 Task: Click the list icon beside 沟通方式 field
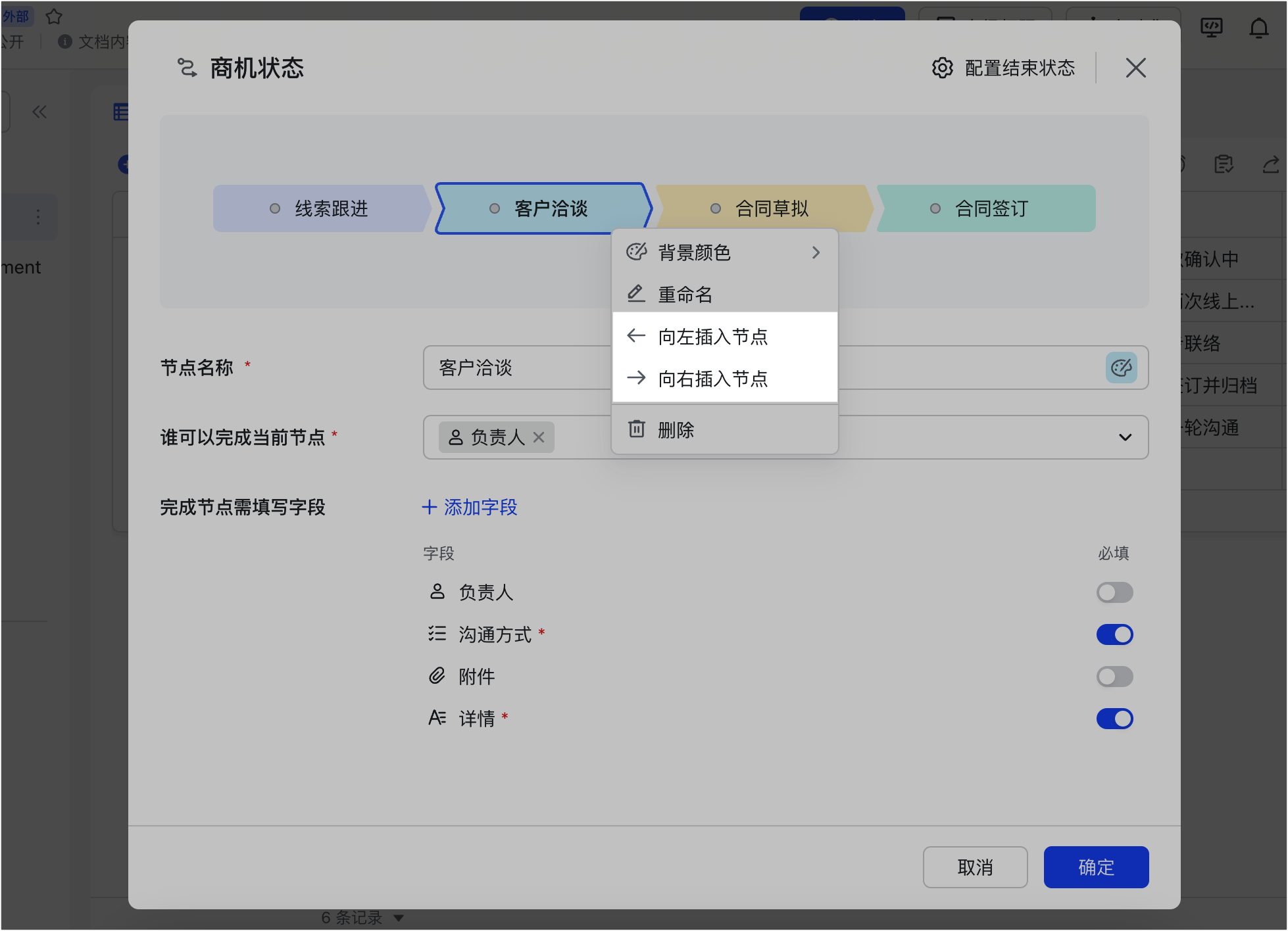click(437, 634)
